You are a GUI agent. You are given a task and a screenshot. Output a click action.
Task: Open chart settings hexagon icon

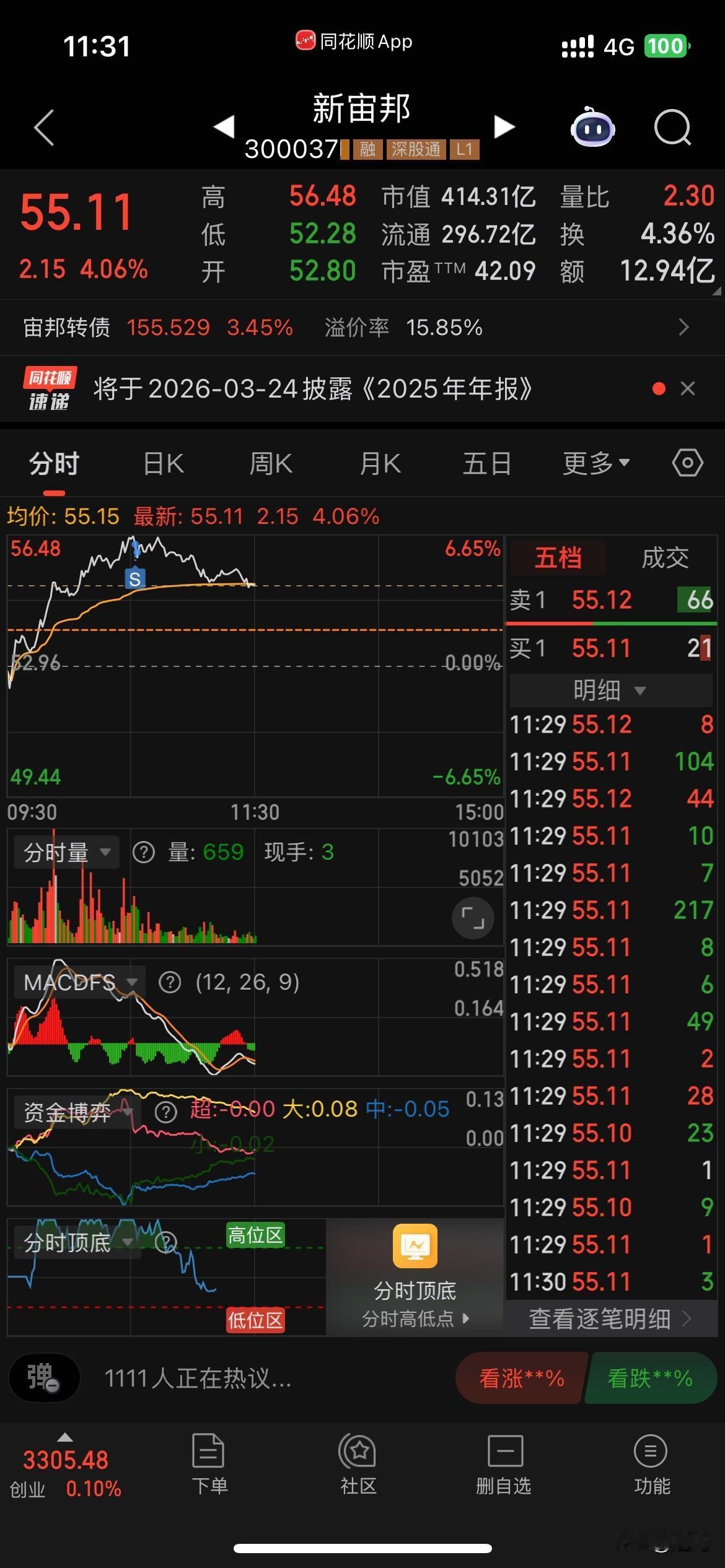(688, 463)
